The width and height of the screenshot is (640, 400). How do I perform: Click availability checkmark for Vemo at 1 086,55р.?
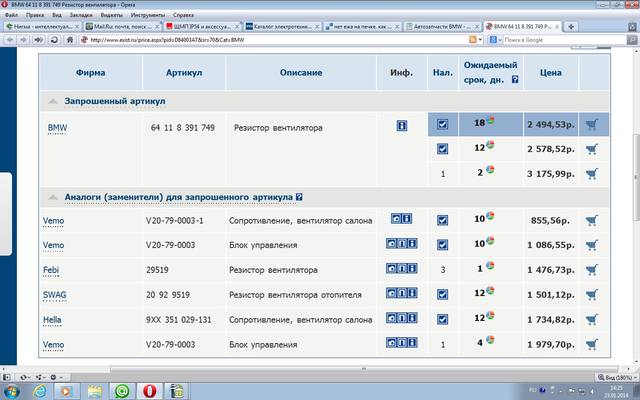[x=442, y=244]
